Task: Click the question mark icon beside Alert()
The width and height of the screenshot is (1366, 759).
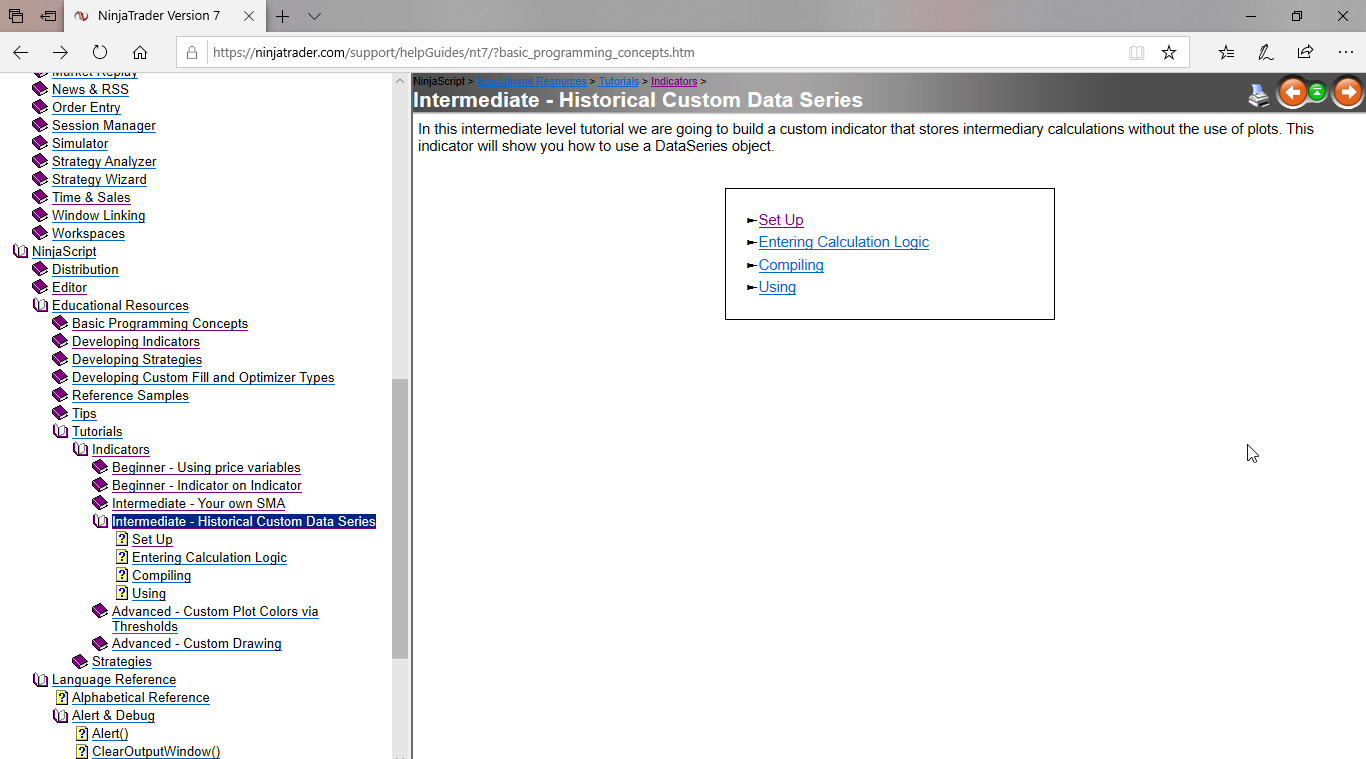Action: coord(82,733)
